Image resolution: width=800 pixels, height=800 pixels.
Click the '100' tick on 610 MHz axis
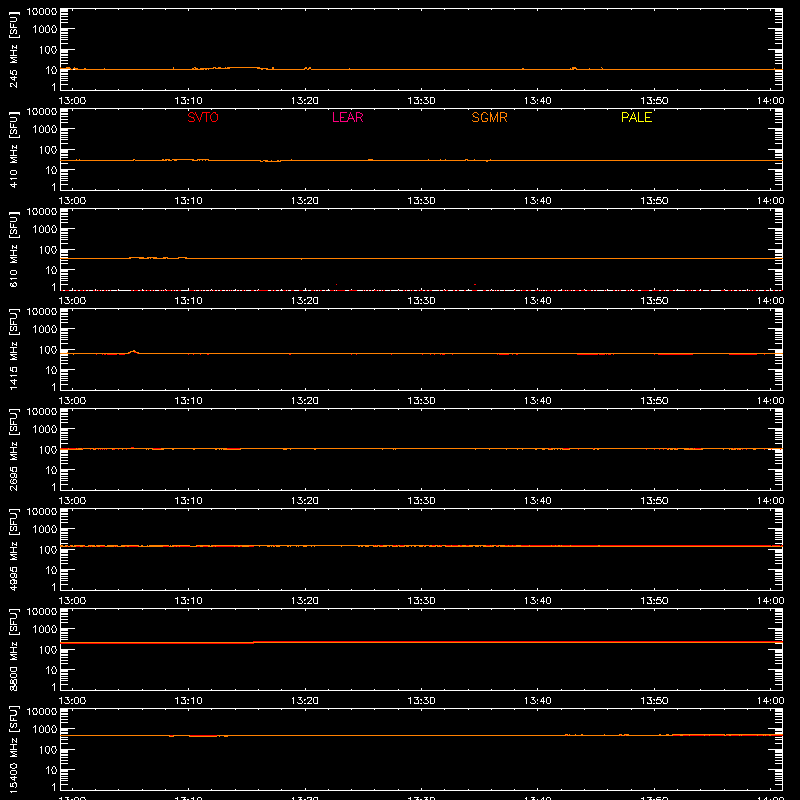[x=48, y=250]
